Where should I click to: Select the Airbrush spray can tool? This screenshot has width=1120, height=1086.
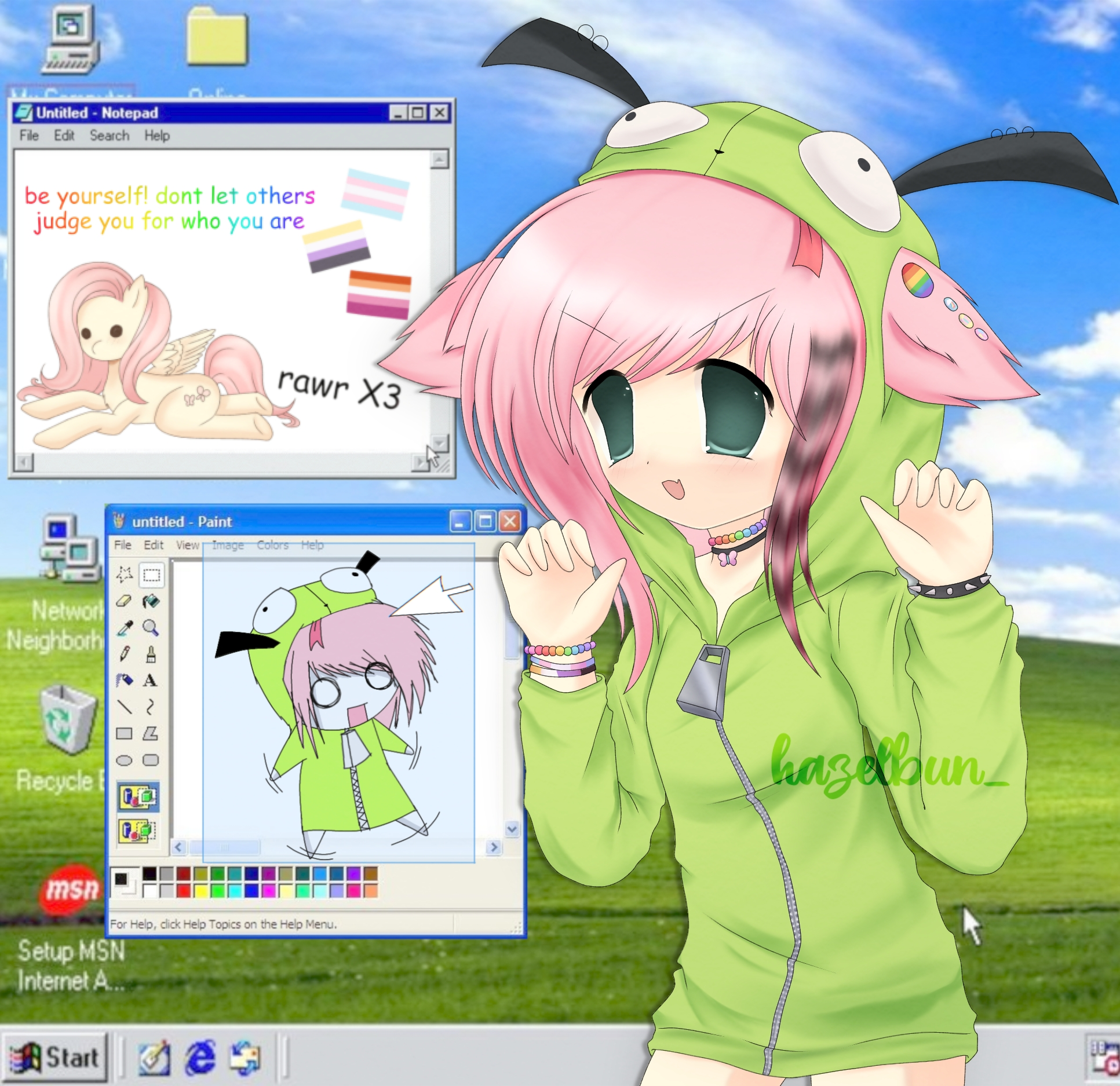point(124,681)
